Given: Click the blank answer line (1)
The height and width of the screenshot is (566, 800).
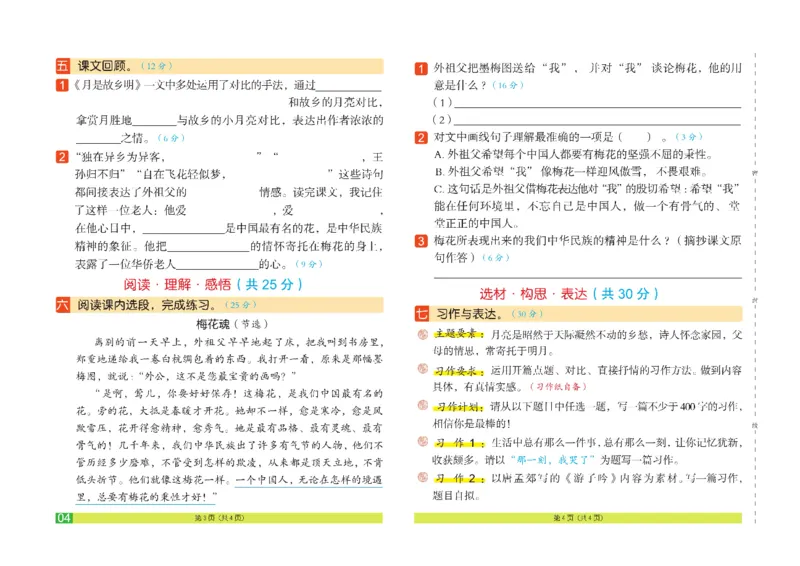Looking at the screenshot, I should click(x=597, y=103).
